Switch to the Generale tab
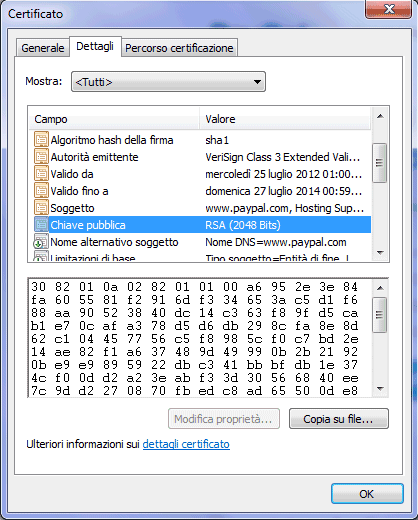This screenshot has width=418, height=520. tap(43, 48)
